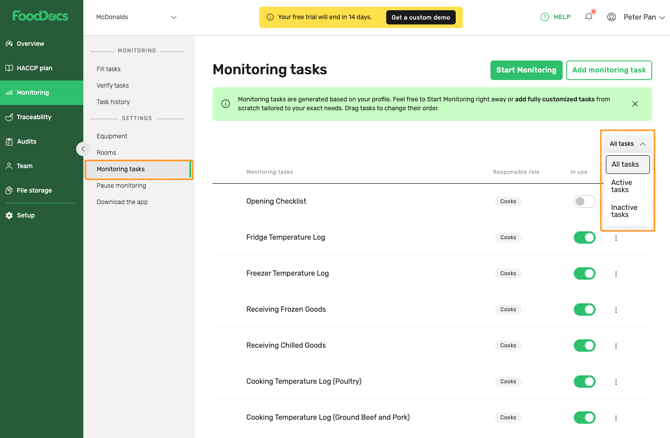The height and width of the screenshot is (438, 670).
Task: Open HACCP plan book icon
Action: click(x=9, y=68)
